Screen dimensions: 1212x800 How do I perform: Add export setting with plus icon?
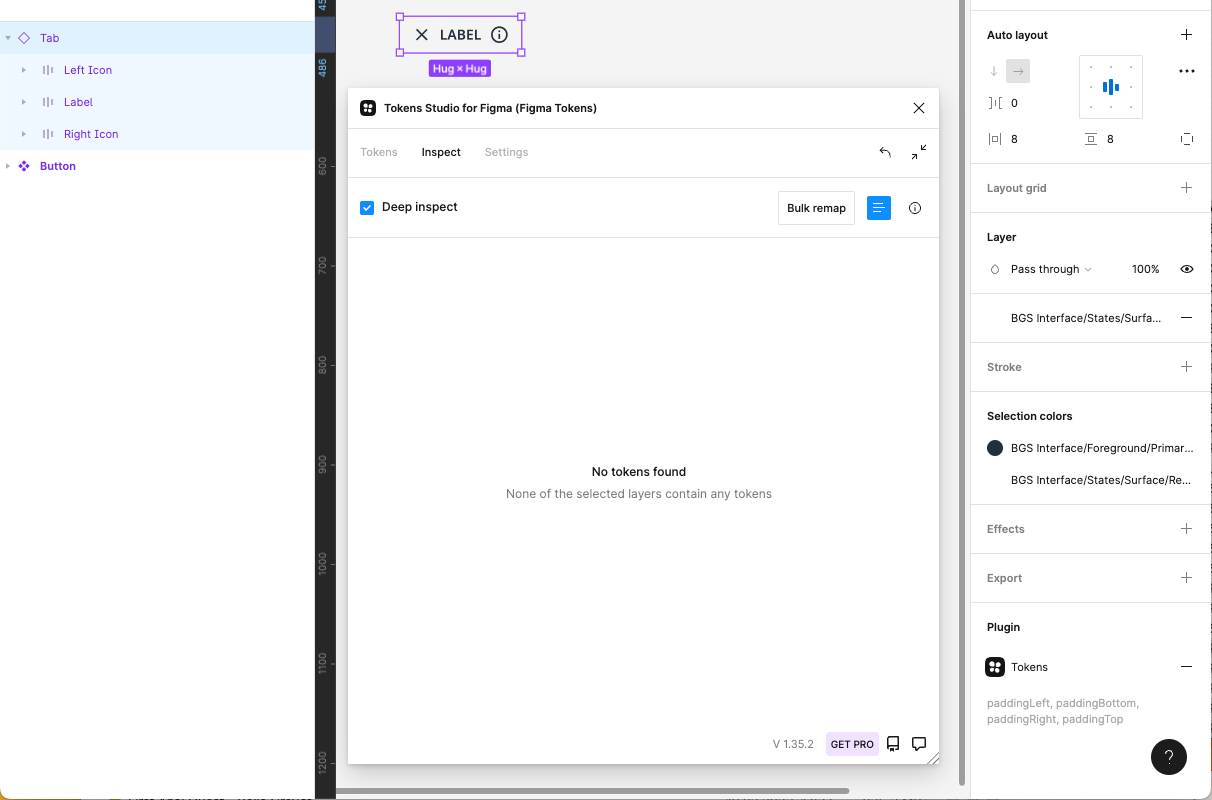[1186, 578]
